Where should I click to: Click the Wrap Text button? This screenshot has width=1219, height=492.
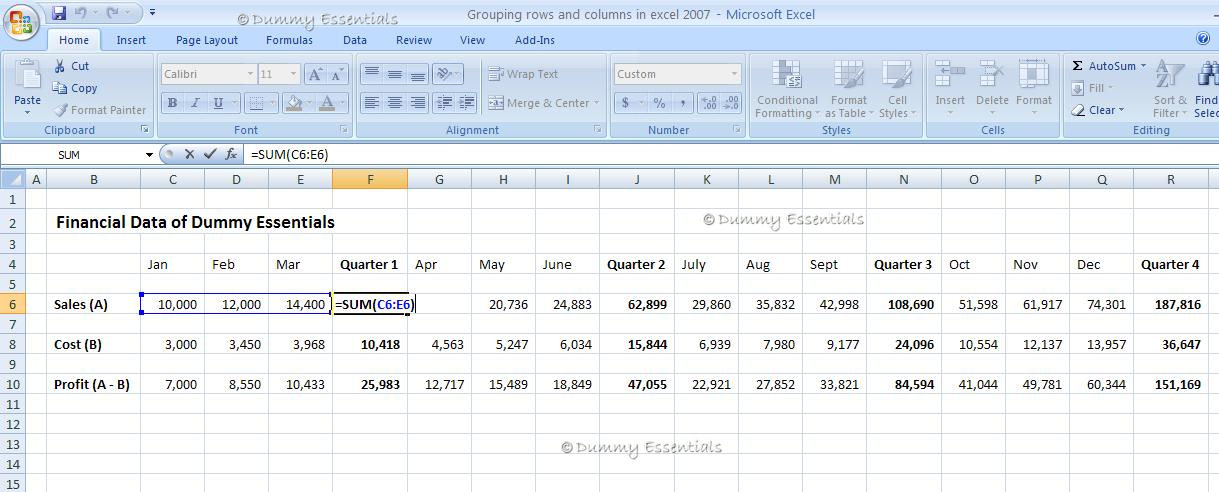click(x=523, y=74)
